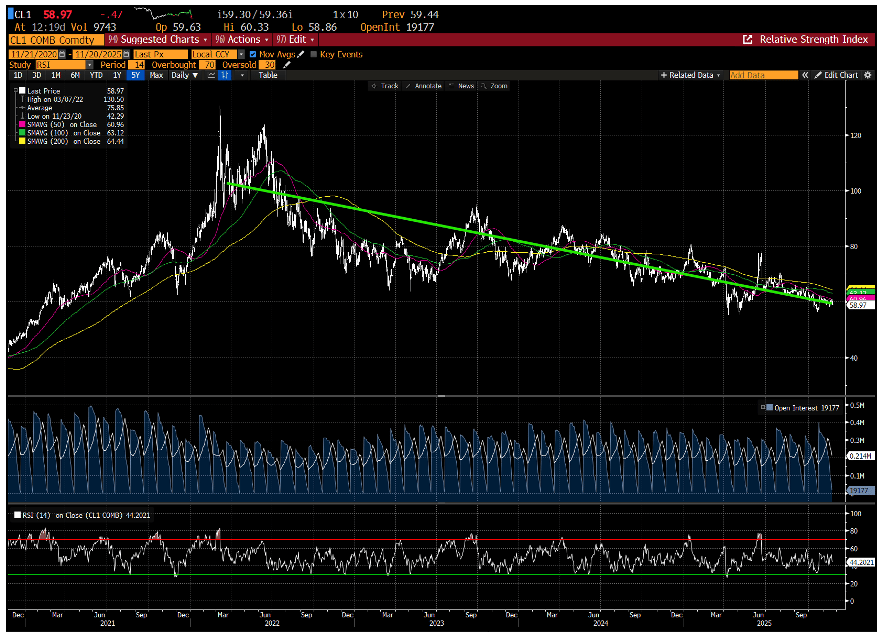Screen dimensions: 882x637
Task: Select the line chart type icon
Action: click(x=211, y=75)
